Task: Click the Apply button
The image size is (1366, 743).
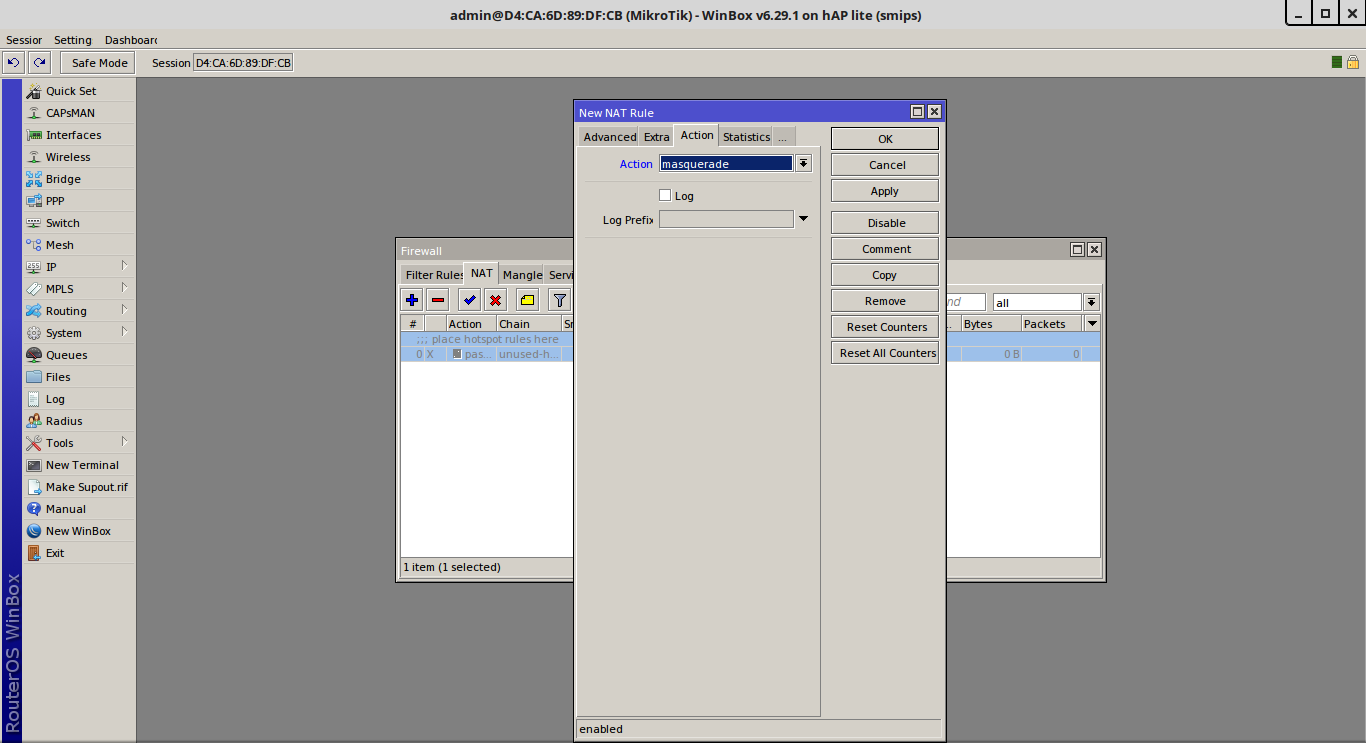Action: (885, 191)
